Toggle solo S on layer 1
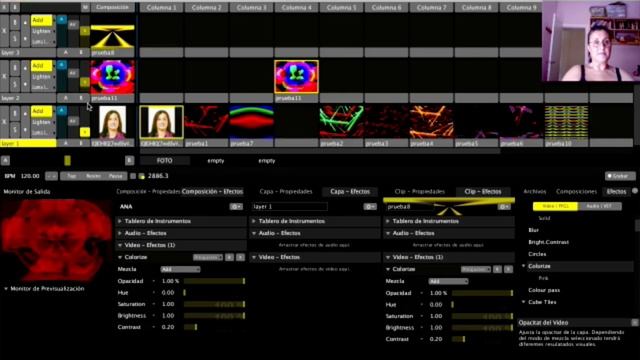This screenshot has height=360, width=640. [15, 129]
